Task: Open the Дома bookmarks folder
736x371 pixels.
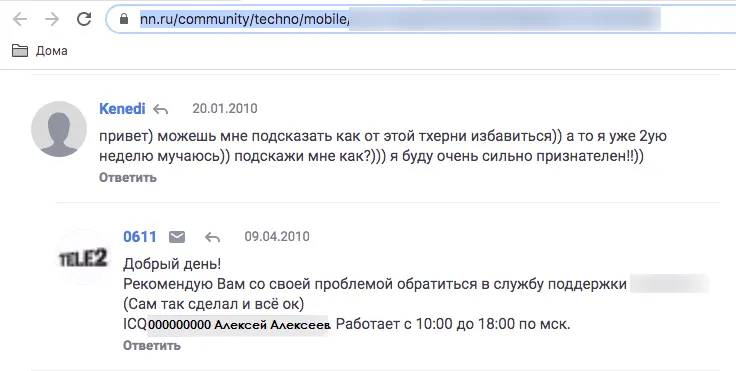Action: pyautogui.click(x=39, y=51)
